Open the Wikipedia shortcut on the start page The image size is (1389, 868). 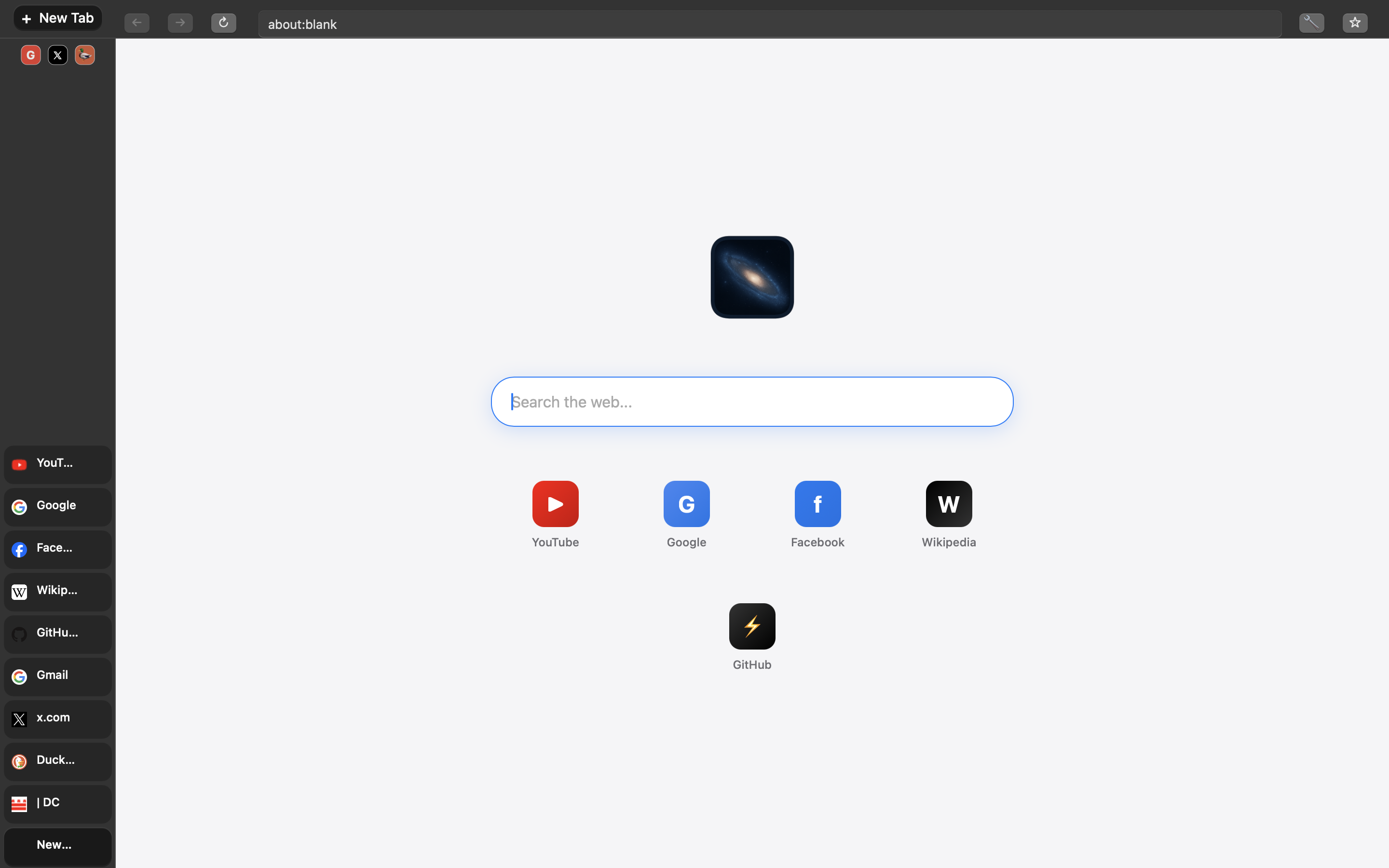tap(947, 503)
